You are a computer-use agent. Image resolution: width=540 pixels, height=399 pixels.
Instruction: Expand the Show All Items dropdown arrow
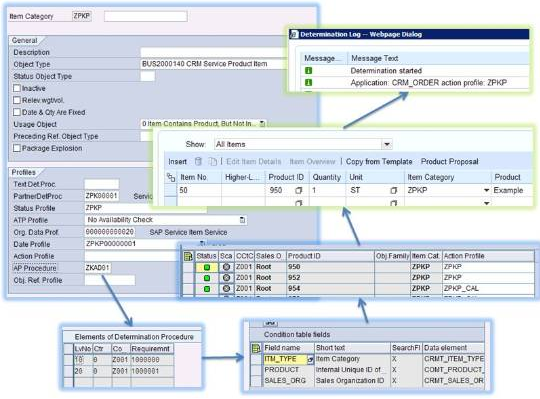pos(387,144)
